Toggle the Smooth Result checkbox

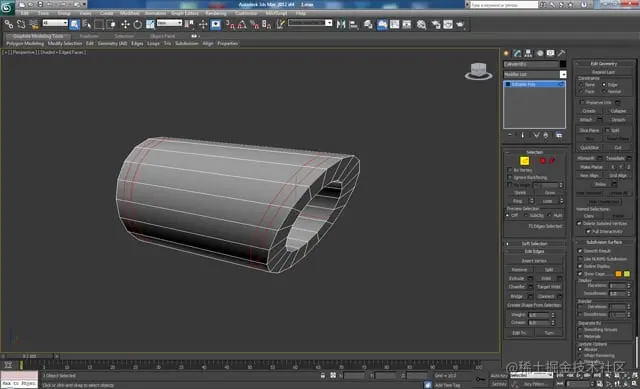[580, 251]
